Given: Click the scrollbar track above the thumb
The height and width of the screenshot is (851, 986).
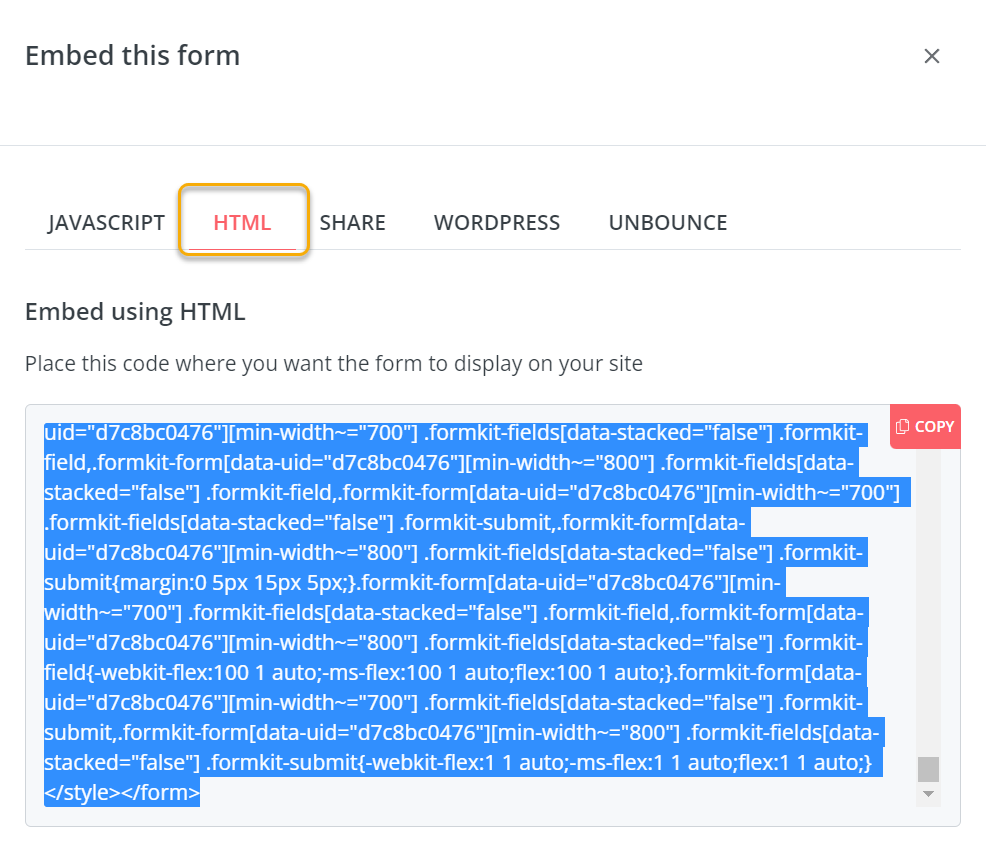Looking at the screenshot, I should pos(929,600).
